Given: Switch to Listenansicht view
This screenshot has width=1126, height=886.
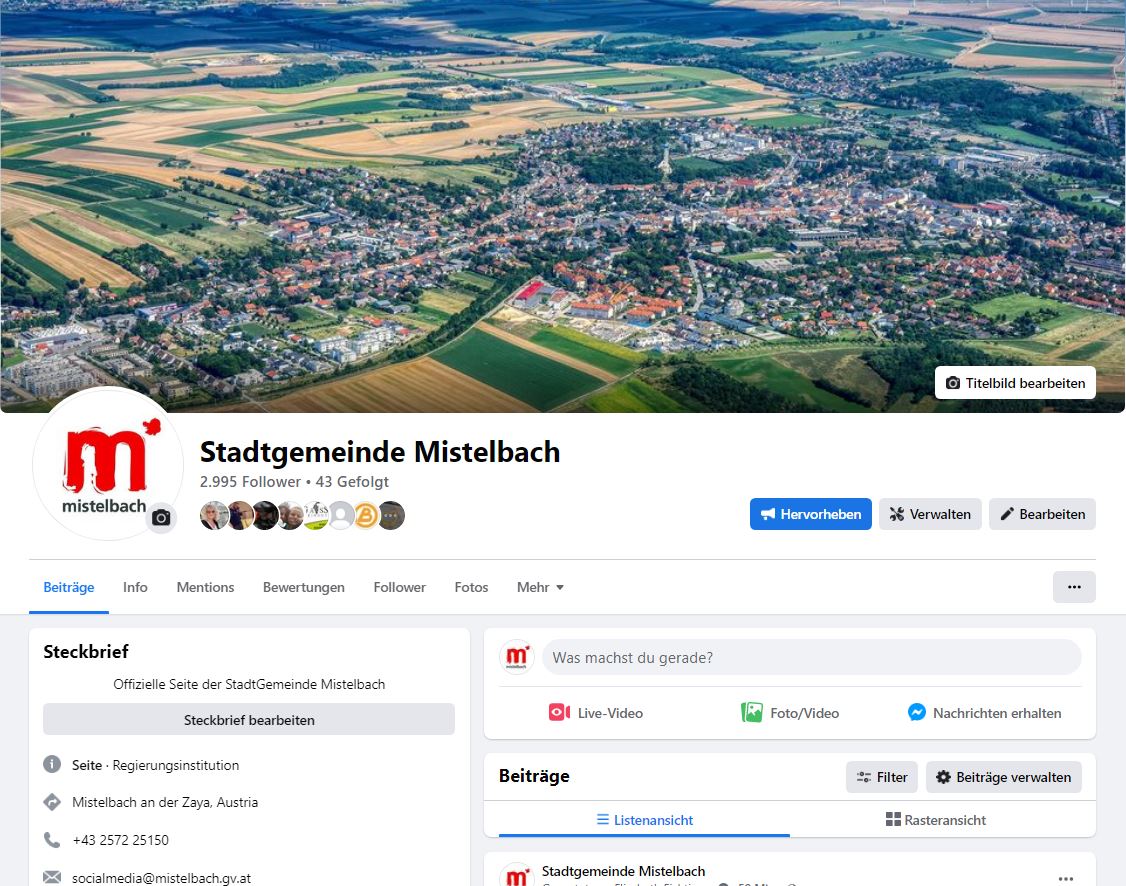Looking at the screenshot, I should click(x=644, y=820).
